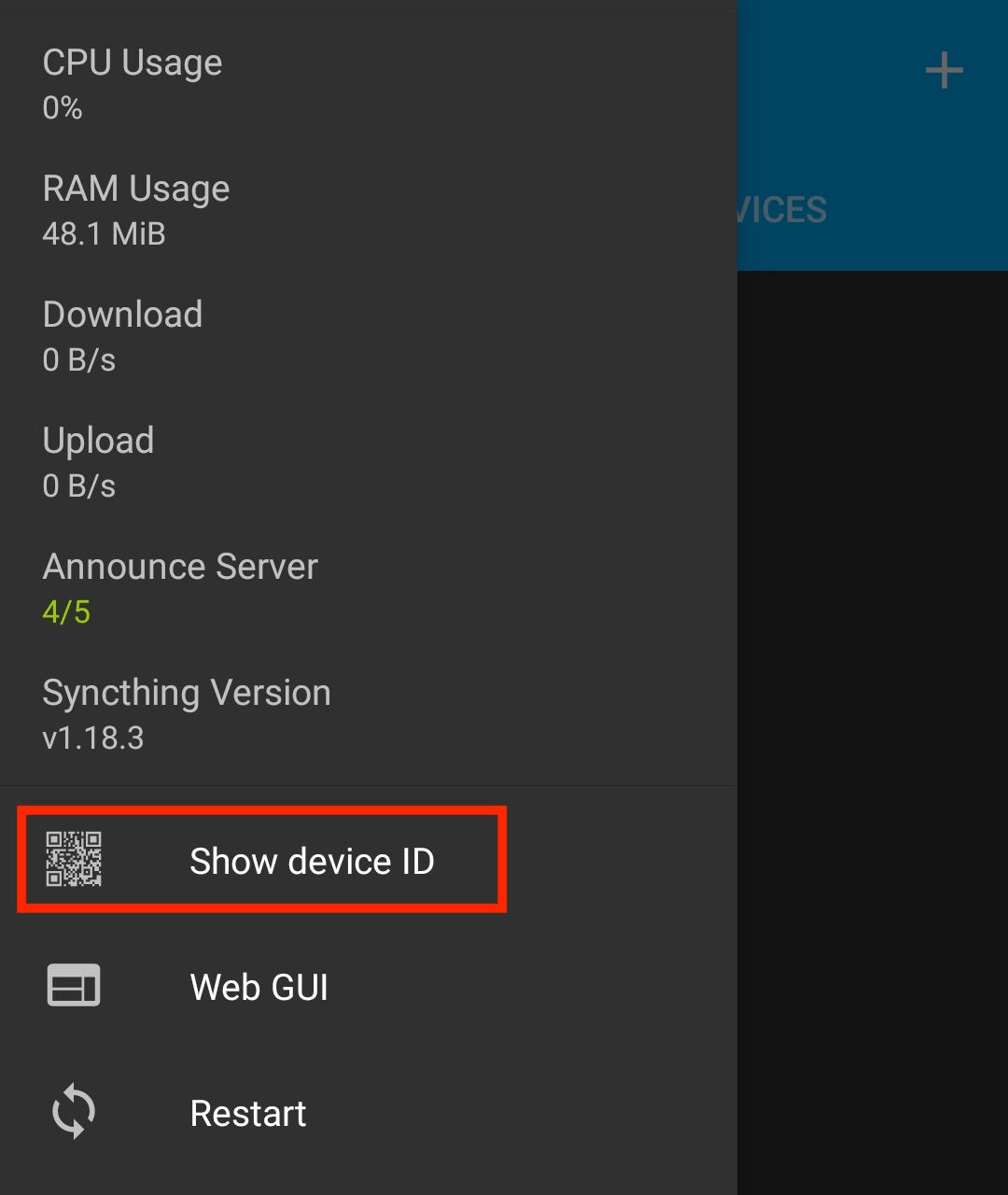1008x1195 pixels.
Task: Click the blue toolbar header area
Action: tap(873, 135)
